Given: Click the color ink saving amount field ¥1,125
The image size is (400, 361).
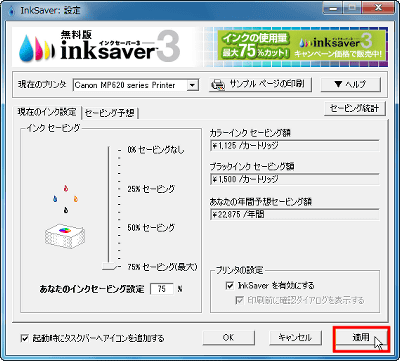Looking at the screenshot, I should pyautogui.click(x=295, y=146).
